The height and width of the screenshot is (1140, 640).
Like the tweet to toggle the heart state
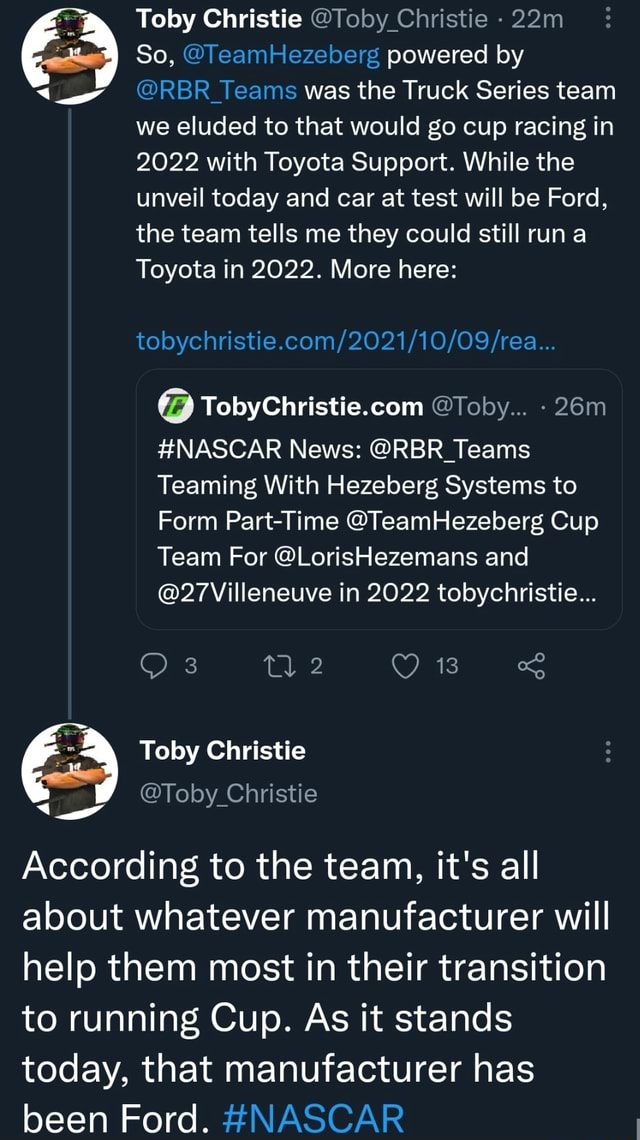click(407, 667)
